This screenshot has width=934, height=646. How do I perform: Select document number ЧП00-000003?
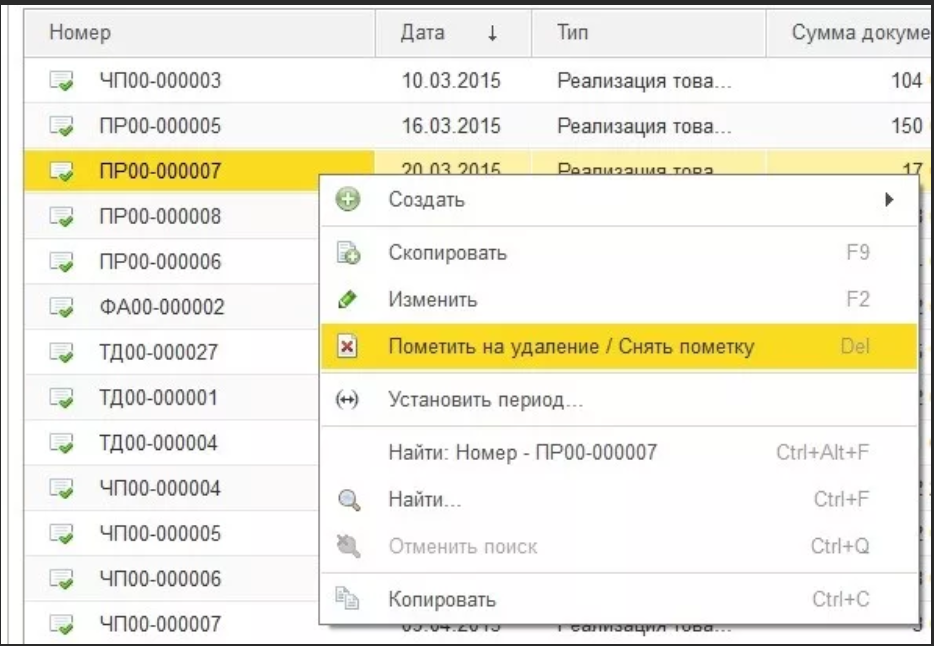coord(160,80)
